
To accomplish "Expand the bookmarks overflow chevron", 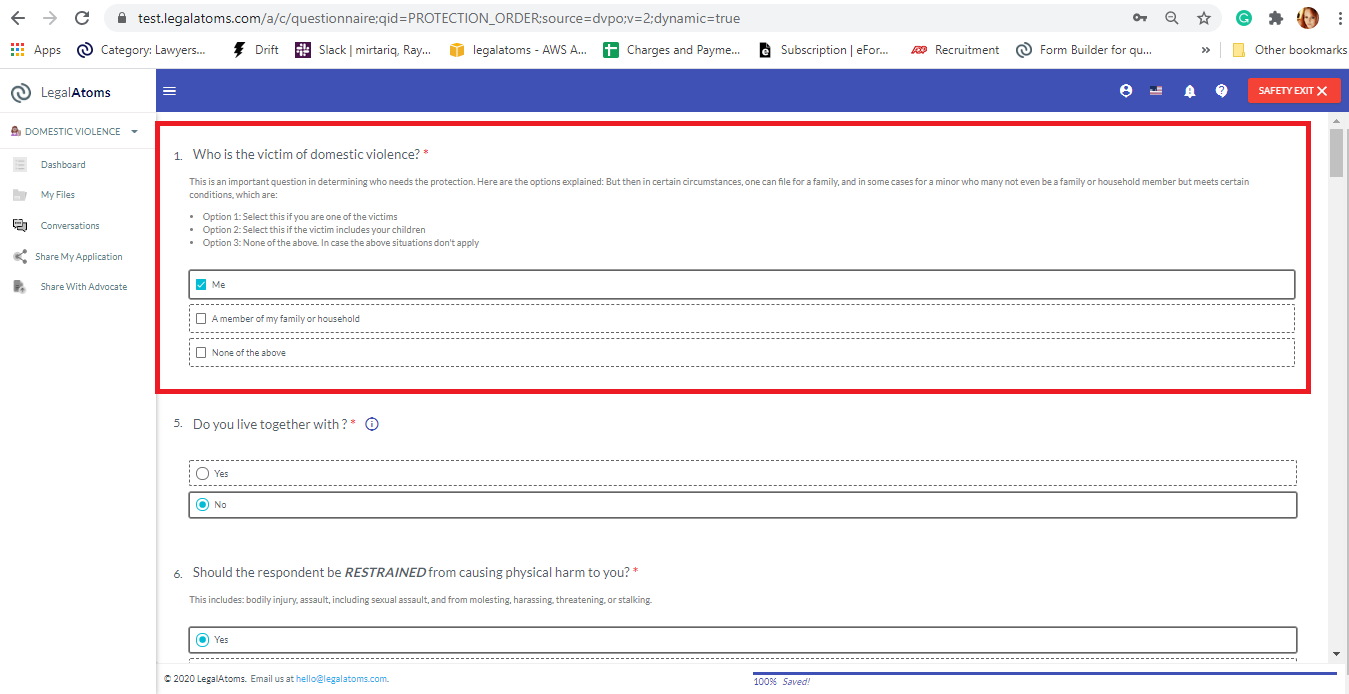I will coord(1205,50).
